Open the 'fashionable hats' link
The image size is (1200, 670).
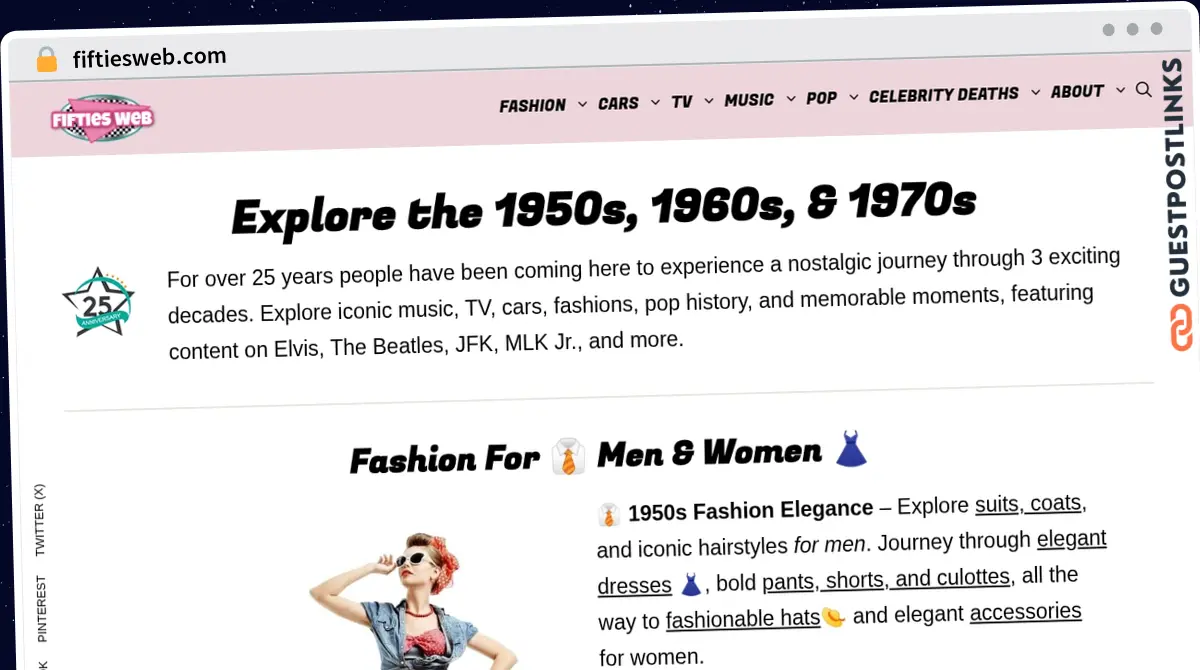pyautogui.click(x=743, y=619)
